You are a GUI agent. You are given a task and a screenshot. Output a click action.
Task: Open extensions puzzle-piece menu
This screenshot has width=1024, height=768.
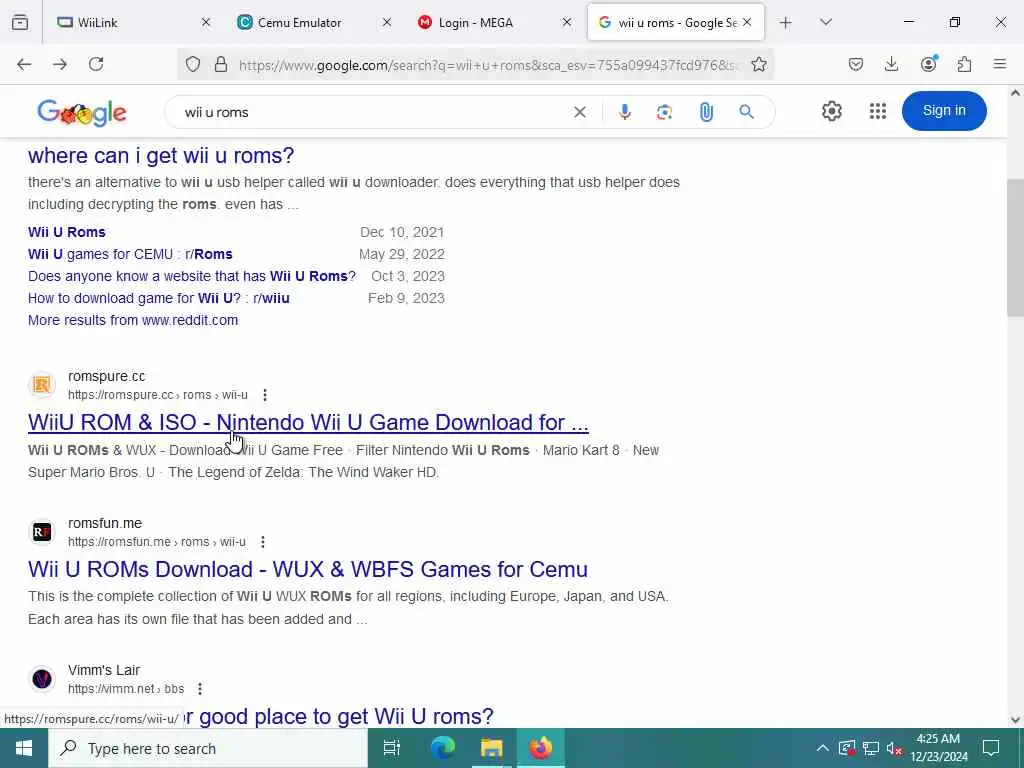click(964, 64)
